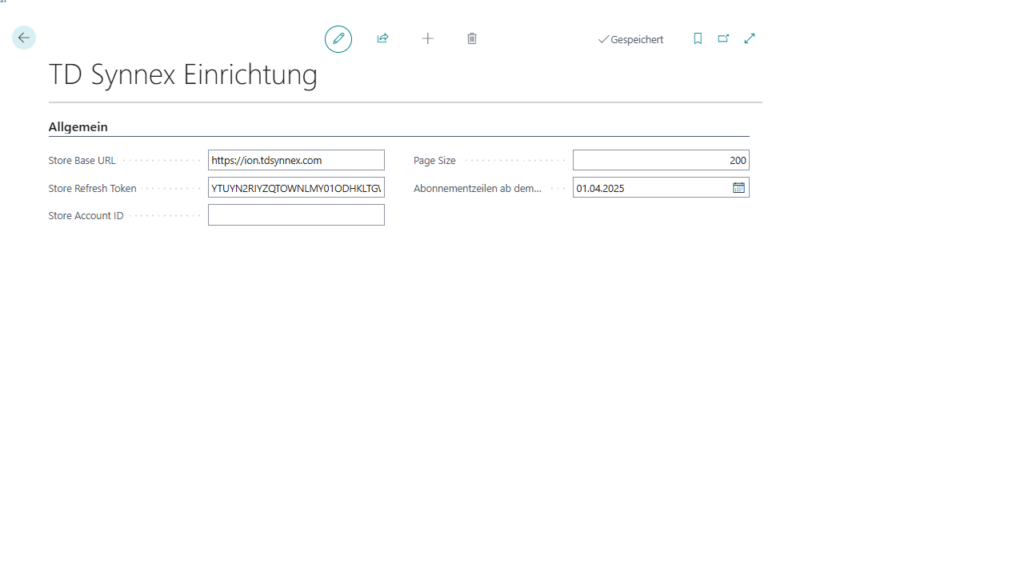
Task: Change the Page Size value 200
Action: (661, 160)
